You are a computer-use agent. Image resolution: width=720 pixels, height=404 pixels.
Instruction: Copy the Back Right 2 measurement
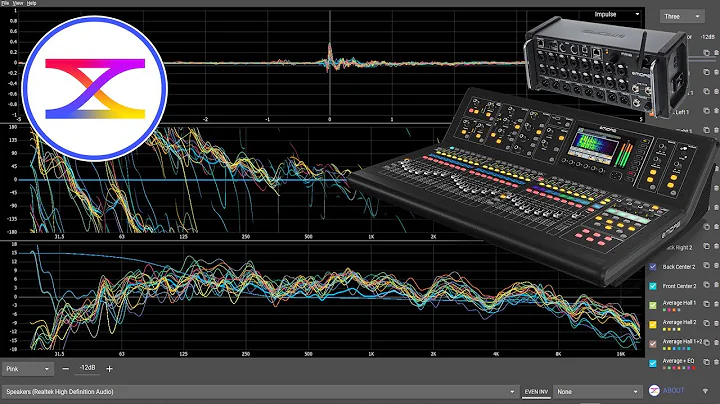pyautogui.click(x=706, y=247)
